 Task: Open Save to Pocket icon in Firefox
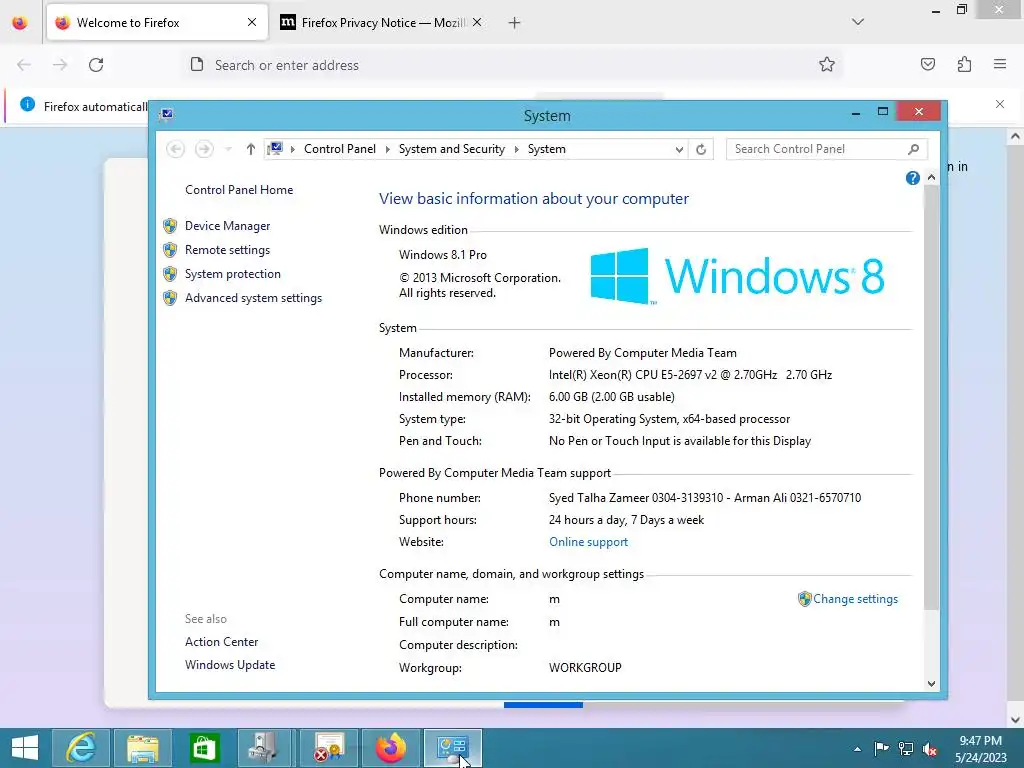coord(928,65)
